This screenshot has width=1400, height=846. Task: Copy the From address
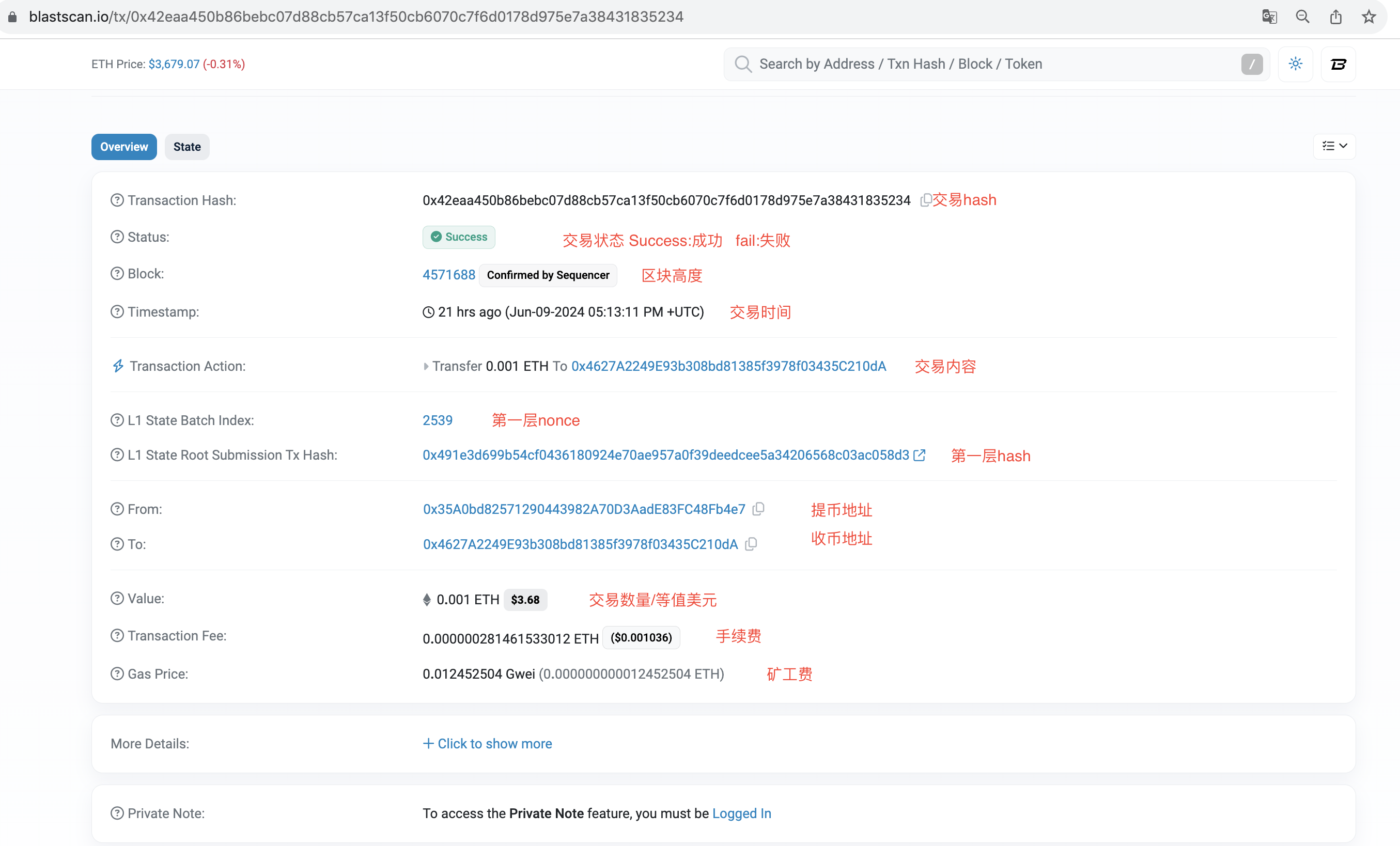coord(758,509)
